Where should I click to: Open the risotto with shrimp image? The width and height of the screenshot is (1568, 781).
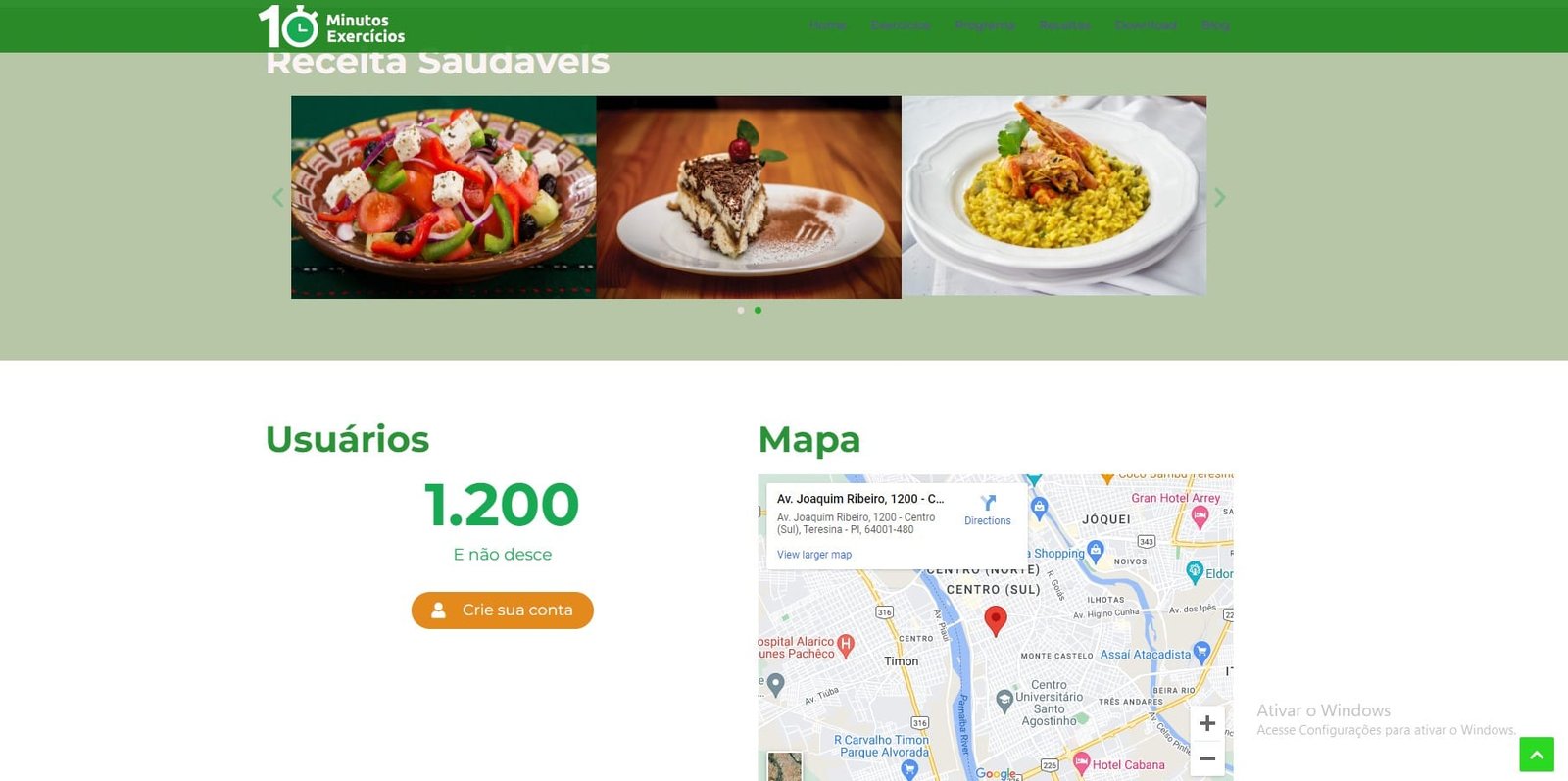tap(1054, 196)
